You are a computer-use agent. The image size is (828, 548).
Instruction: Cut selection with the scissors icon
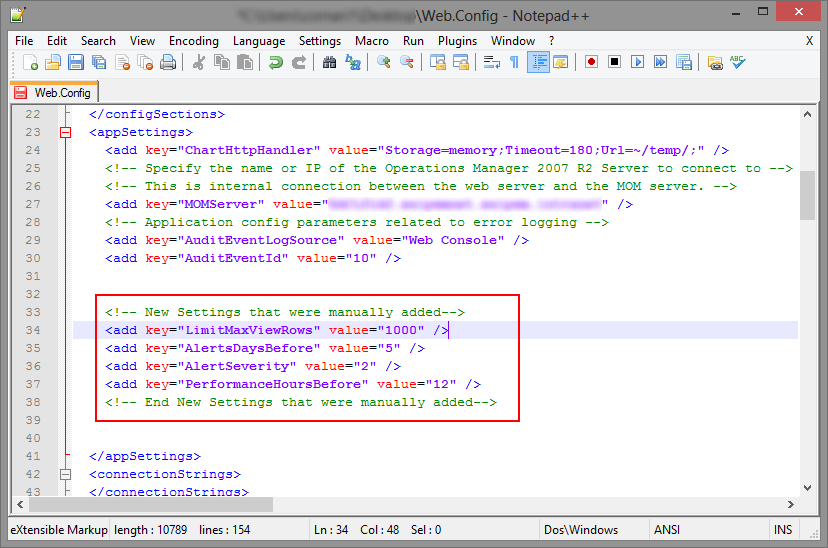point(199,62)
